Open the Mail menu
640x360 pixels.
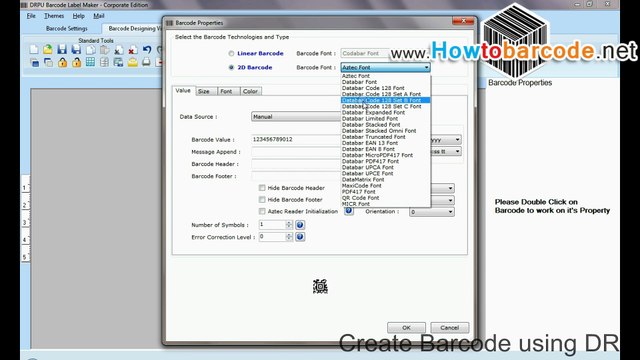(99, 16)
